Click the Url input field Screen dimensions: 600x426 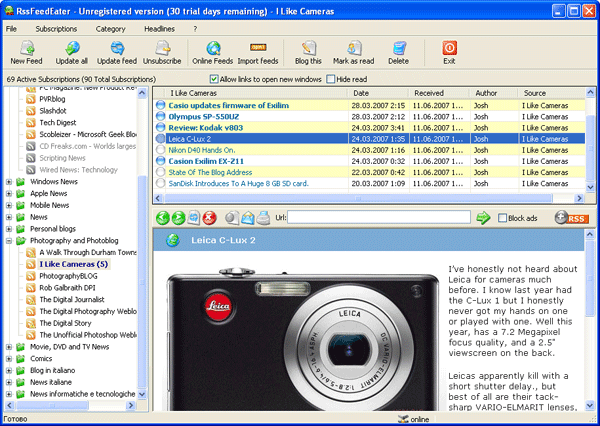click(378, 218)
